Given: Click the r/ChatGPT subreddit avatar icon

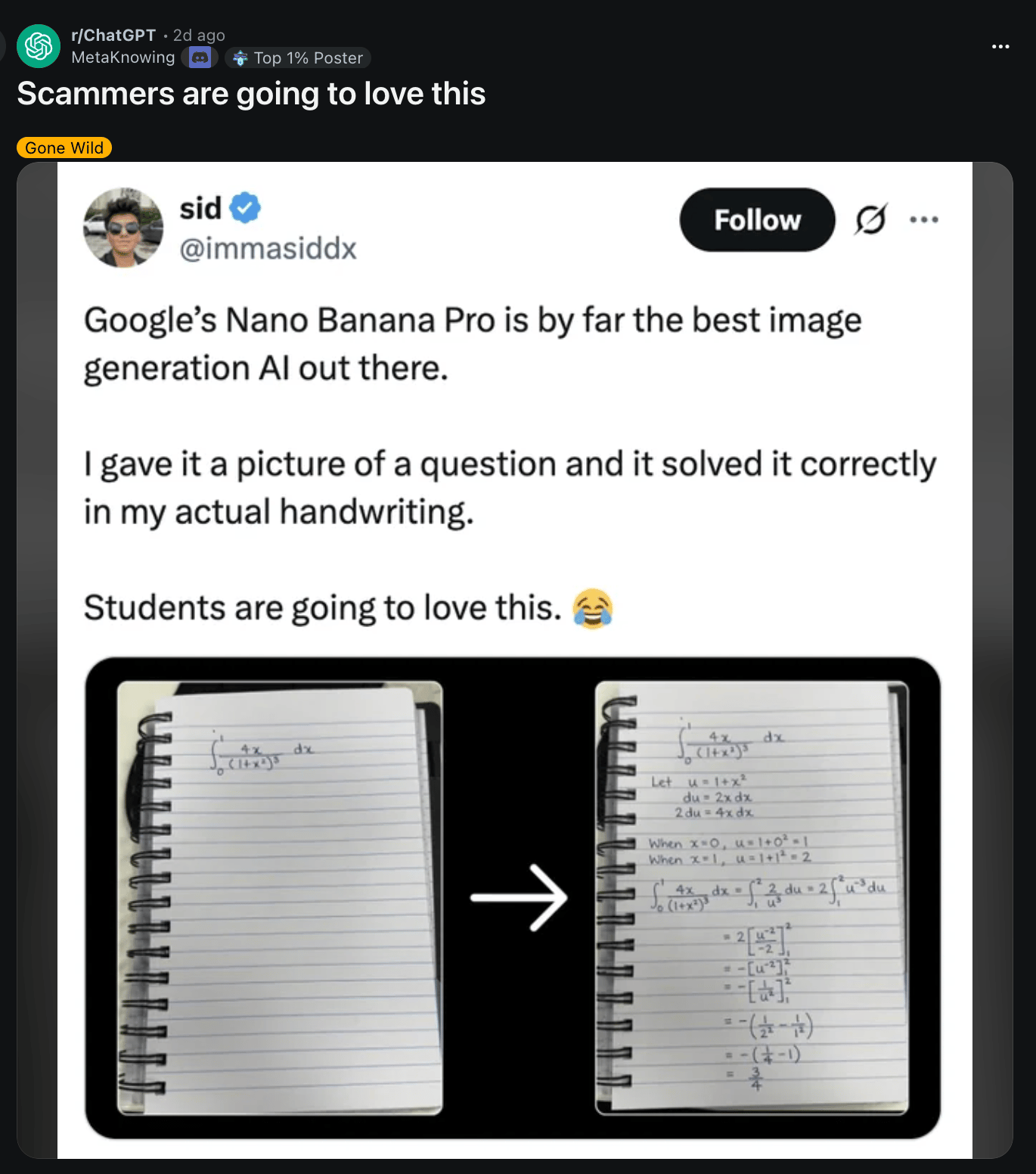Looking at the screenshot, I should click(x=39, y=46).
